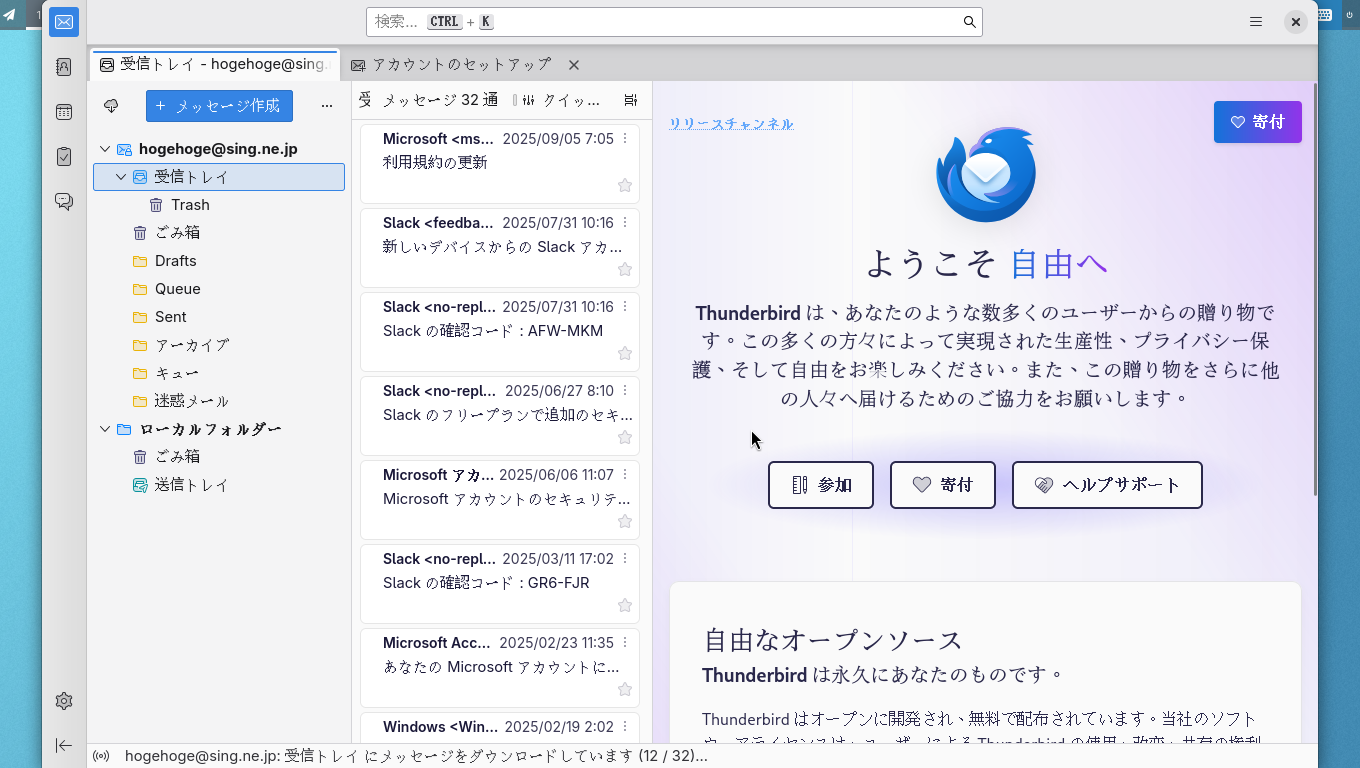The height and width of the screenshot is (768, 1360).
Task: Toggle the クイック… quick filter bar
Action: click(557, 100)
